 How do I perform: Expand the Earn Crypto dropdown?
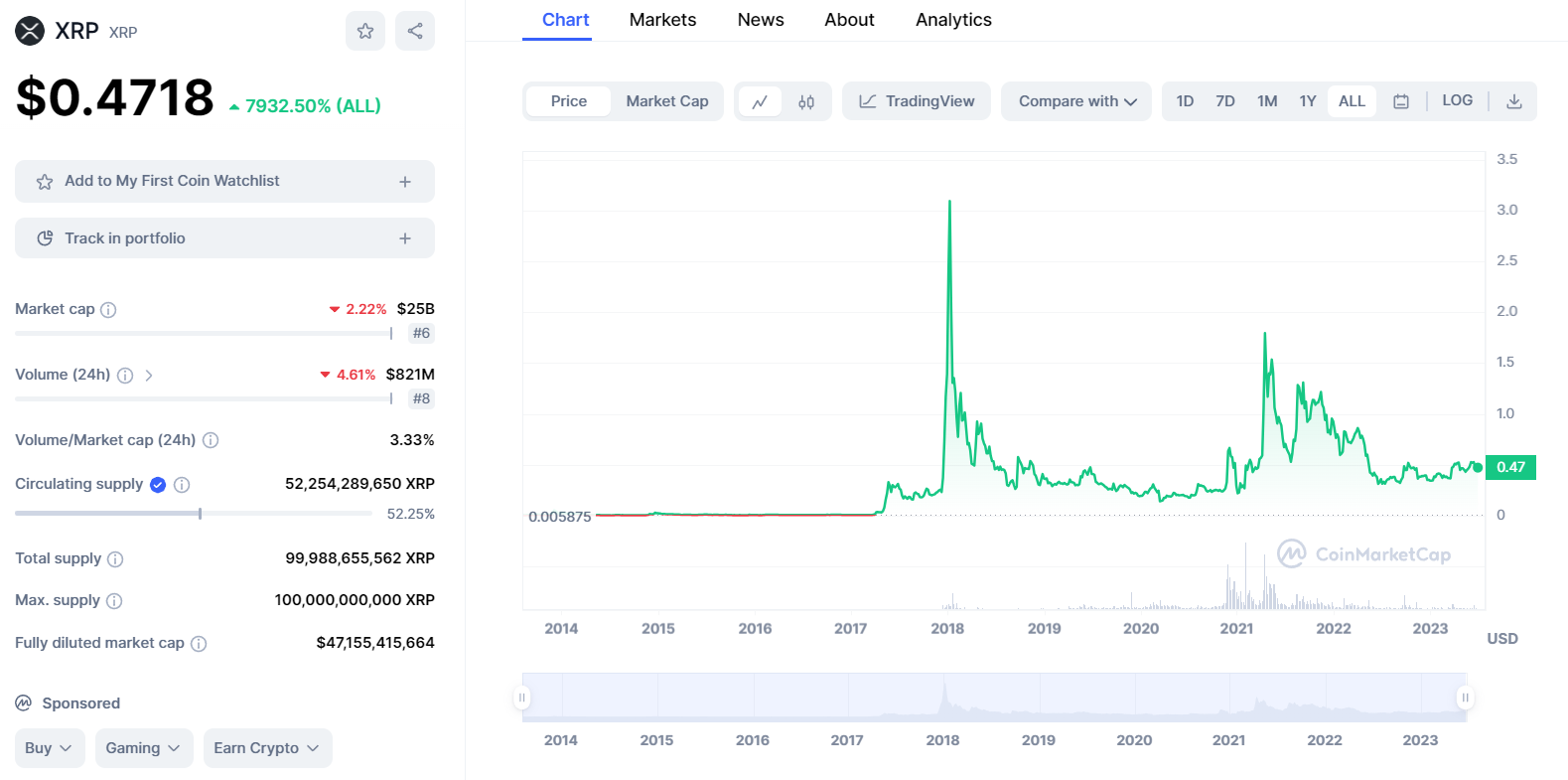click(x=267, y=748)
